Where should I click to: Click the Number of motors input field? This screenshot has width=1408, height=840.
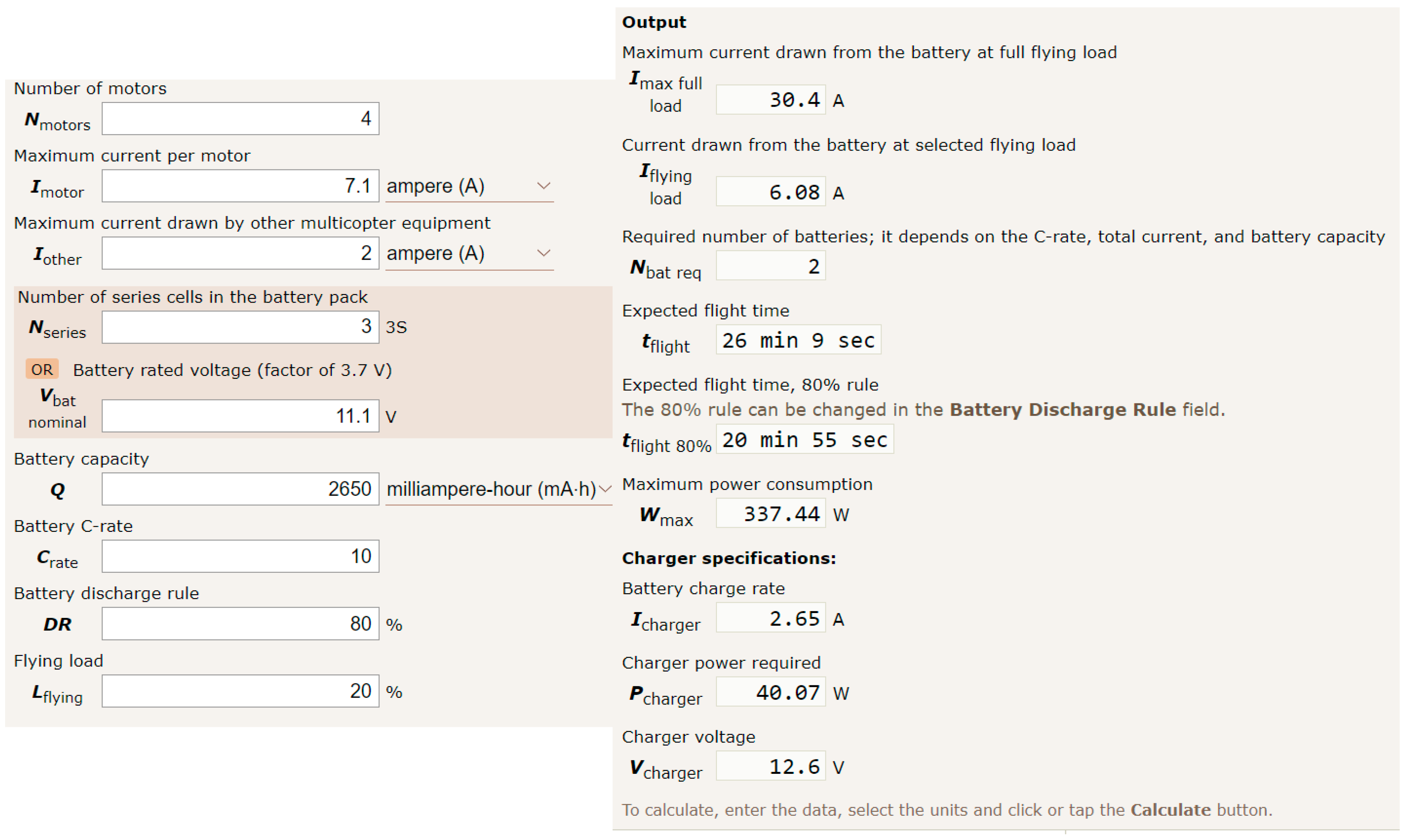(x=240, y=119)
